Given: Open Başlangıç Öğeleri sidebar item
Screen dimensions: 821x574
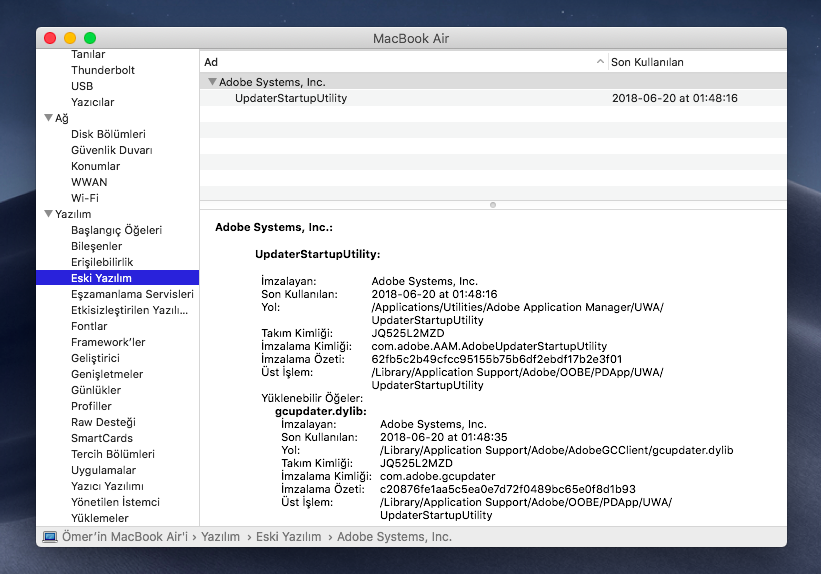Looking at the screenshot, I should 116,230.
